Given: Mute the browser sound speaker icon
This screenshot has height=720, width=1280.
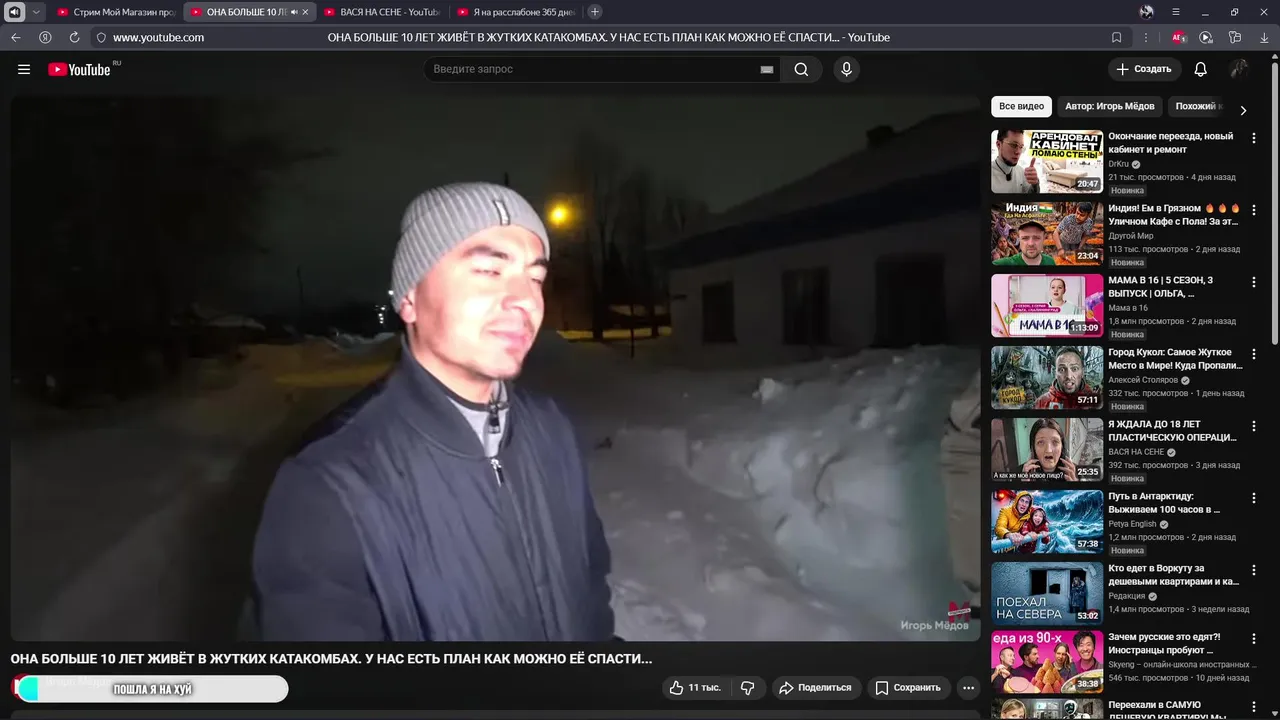Looking at the screenshot, I should click(x=15, y=12).
